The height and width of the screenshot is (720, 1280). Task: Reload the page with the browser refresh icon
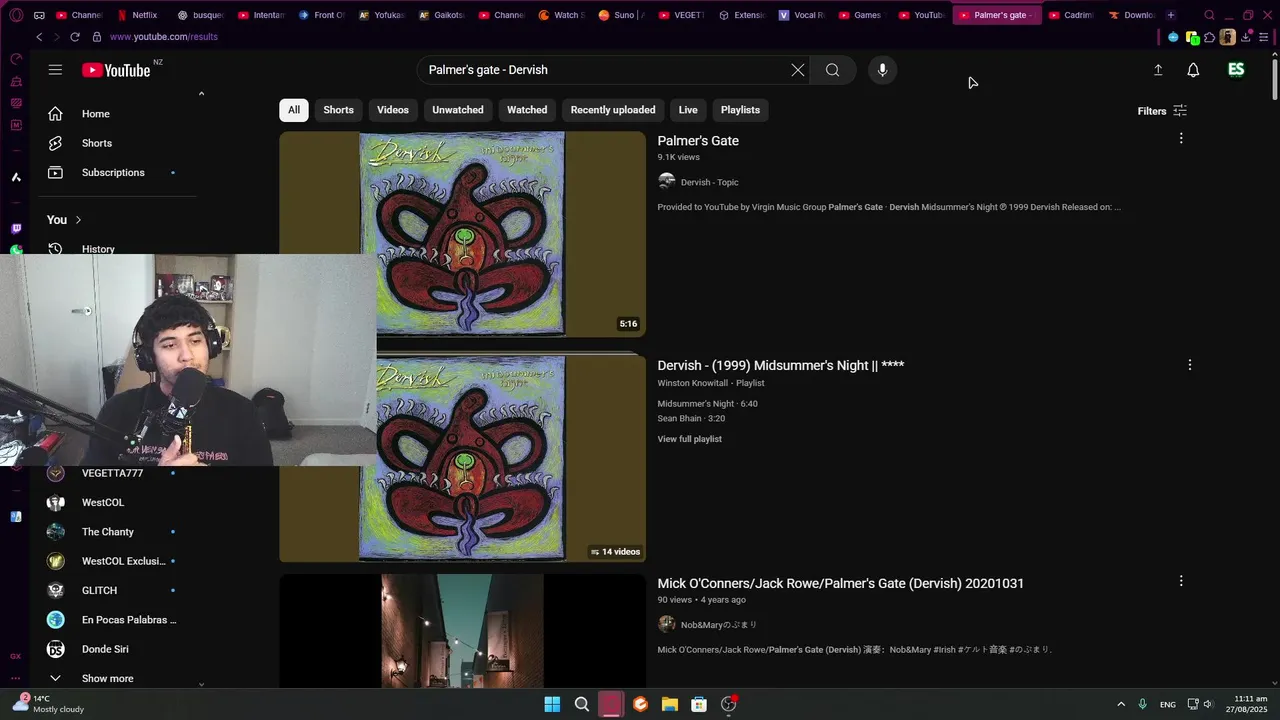(75, 37)
